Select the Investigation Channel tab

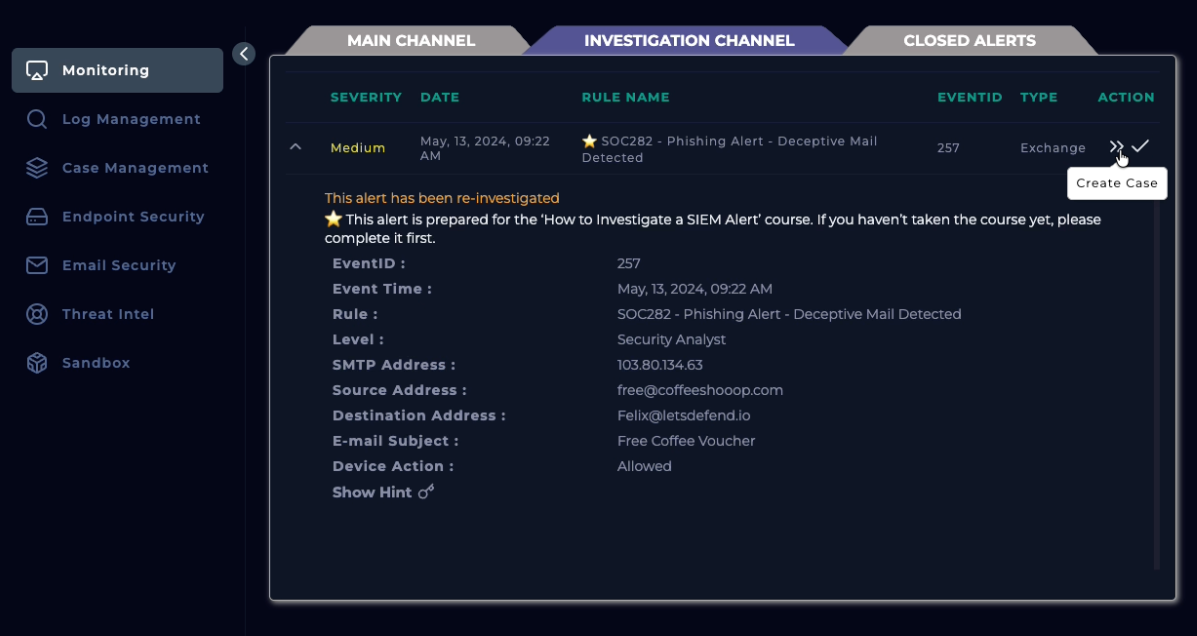click(689, 41)
